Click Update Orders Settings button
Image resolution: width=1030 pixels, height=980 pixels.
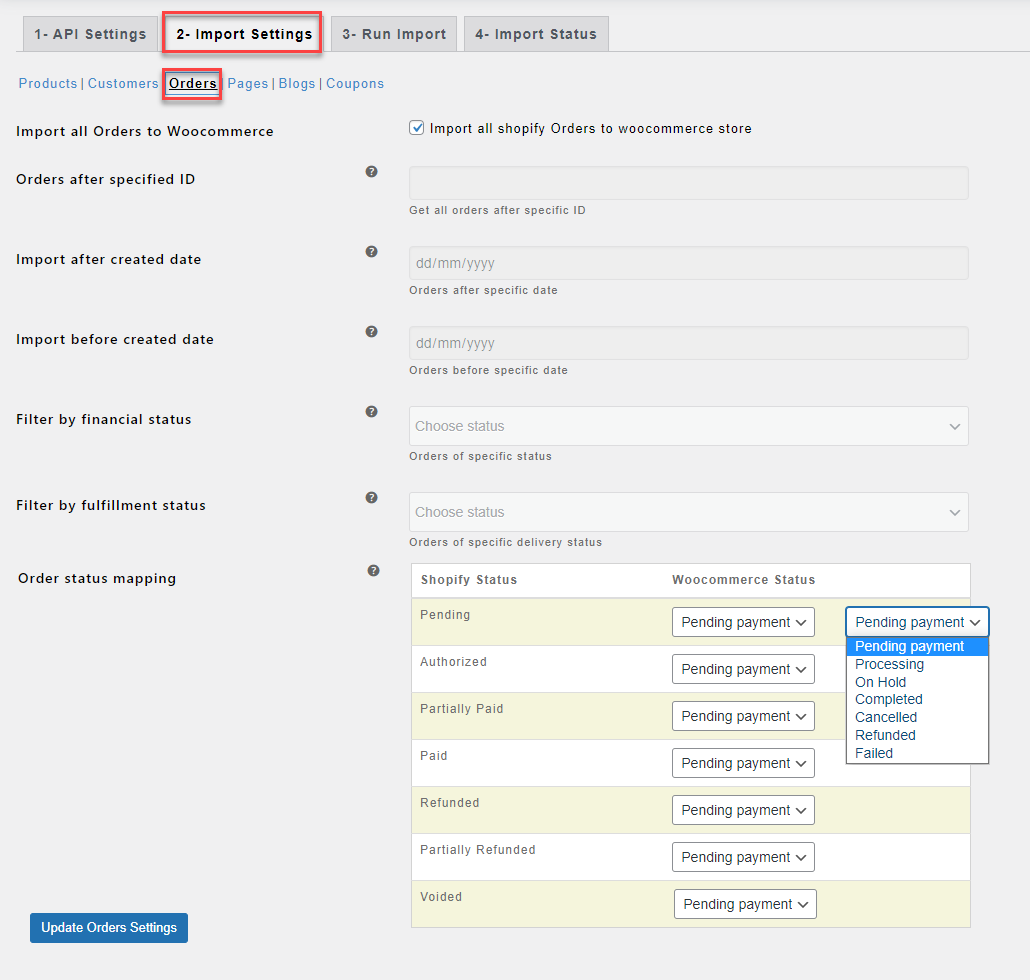point(109,927)
